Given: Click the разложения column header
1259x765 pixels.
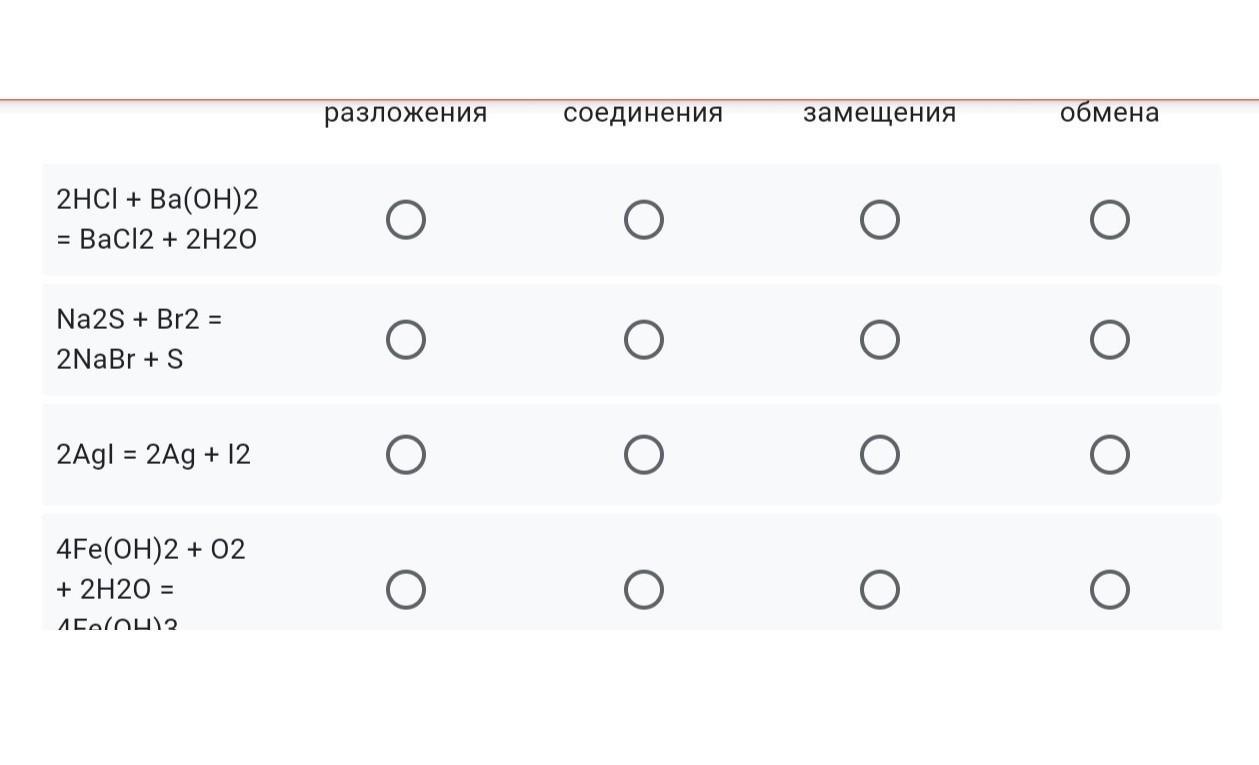Looking at the screenshot, I should pyautogui.click(x=406, y=113).
